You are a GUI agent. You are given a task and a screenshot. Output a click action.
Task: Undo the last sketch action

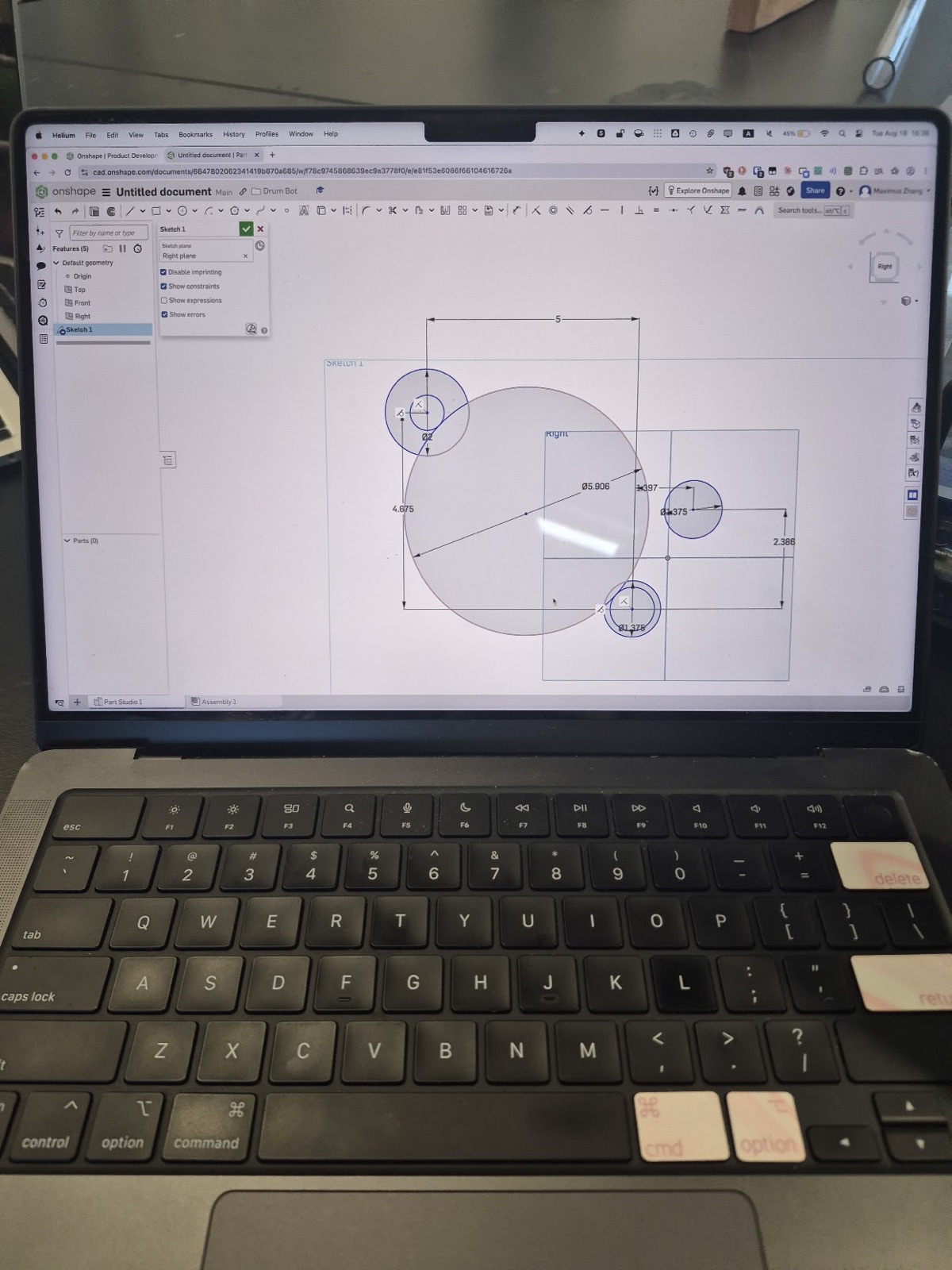click(58, 211)
